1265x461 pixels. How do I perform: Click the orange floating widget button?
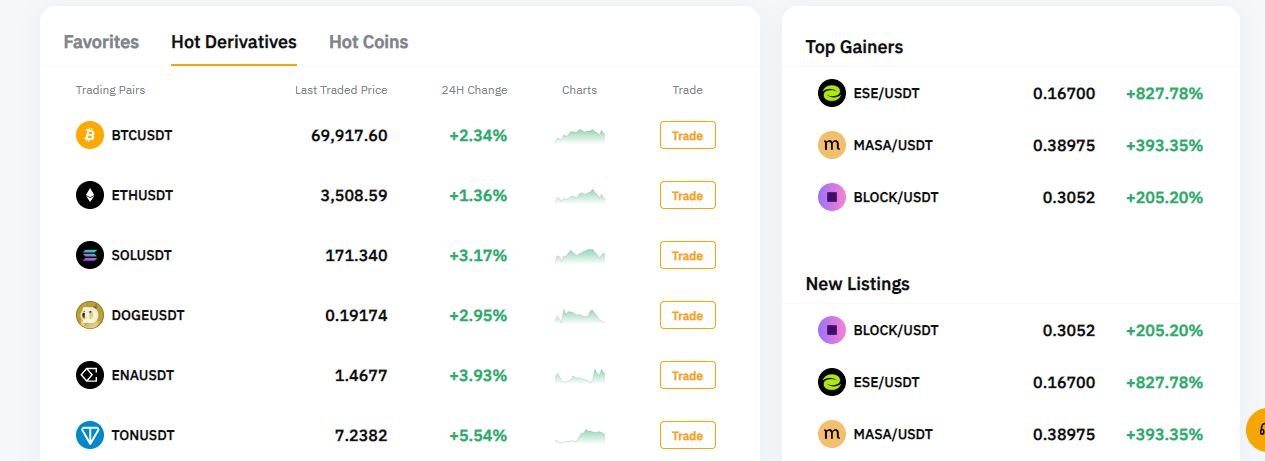(1256, 430)
